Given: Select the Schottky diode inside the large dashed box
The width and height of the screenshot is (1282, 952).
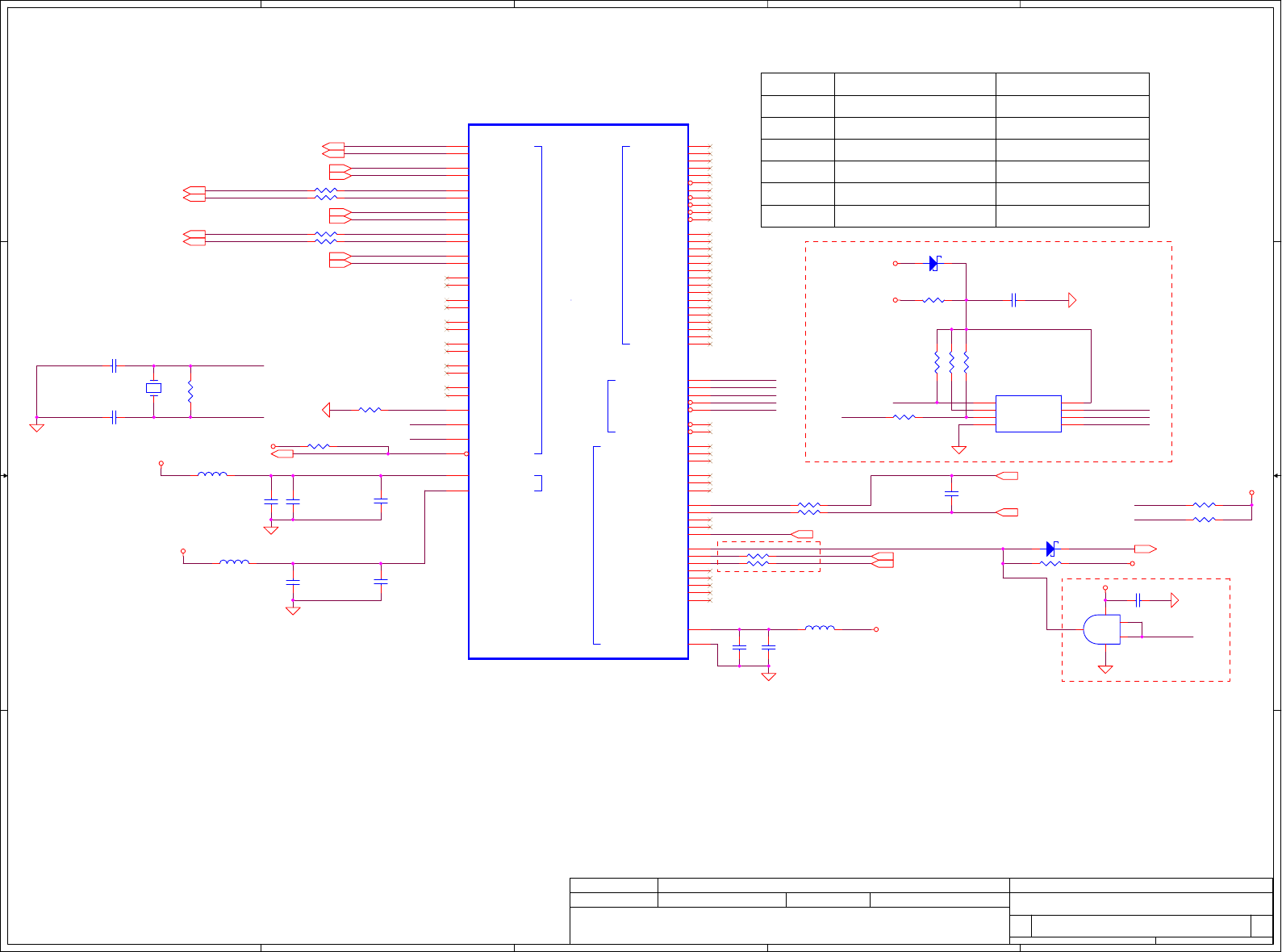Looking at the screenshot, I should [x=933, y=264].
